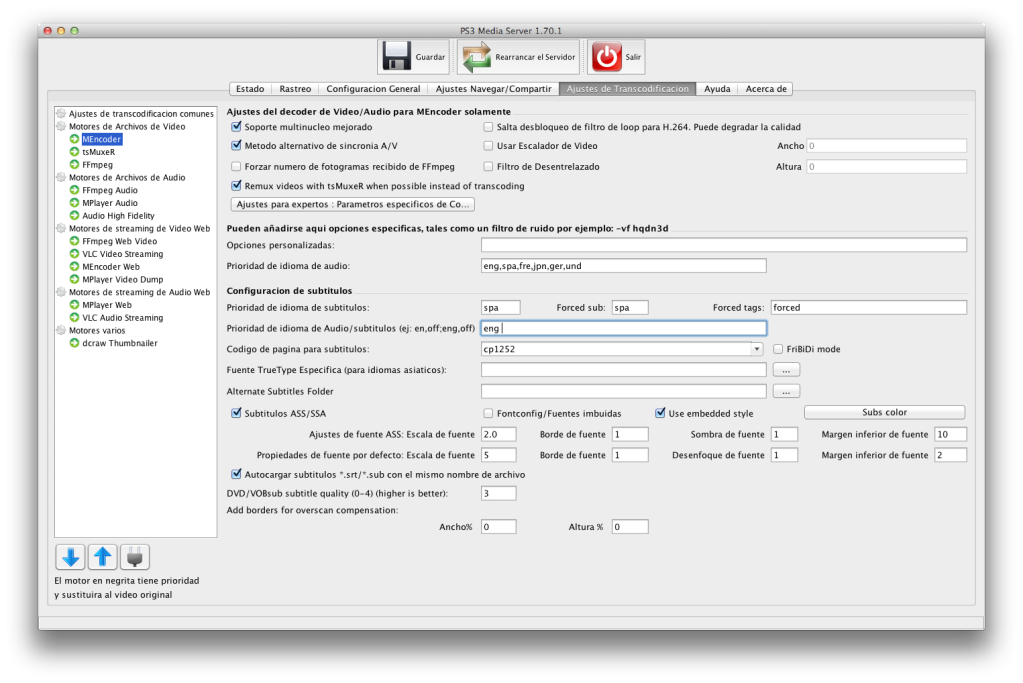This screenshot has width=1023, height=683.
Task: Click green status icon beside FFmpeg video engine
Action: pos(74,164)
